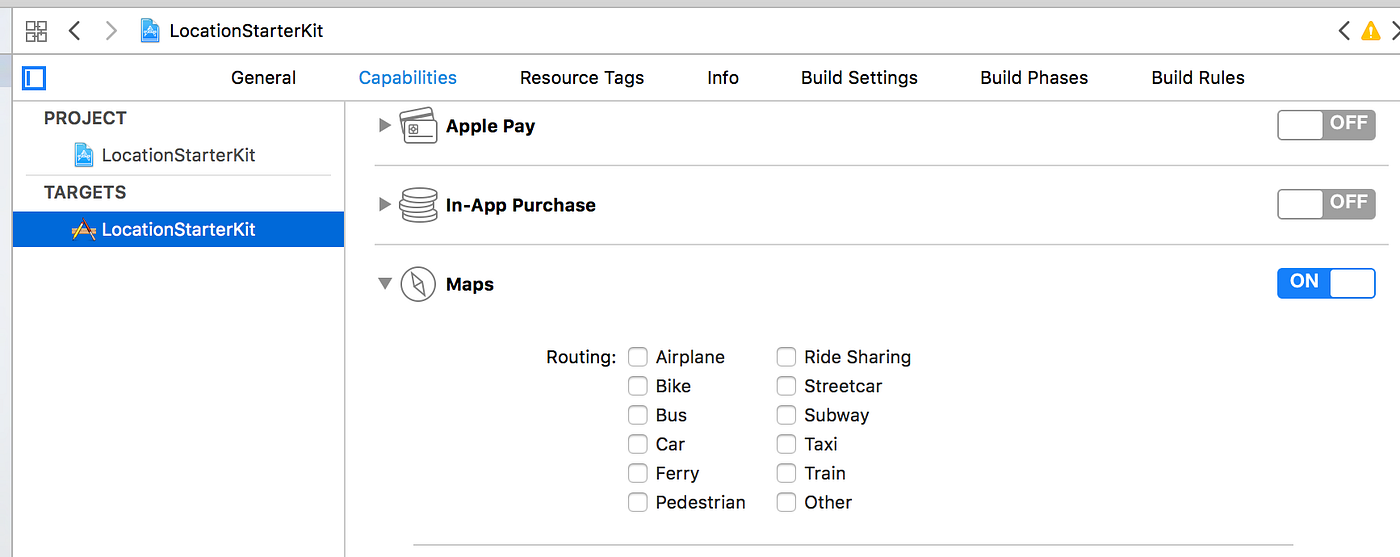1400x557 pixels.
Task: Expand the In-App Purchase disclosure triangle
Action: pos(385,205)
